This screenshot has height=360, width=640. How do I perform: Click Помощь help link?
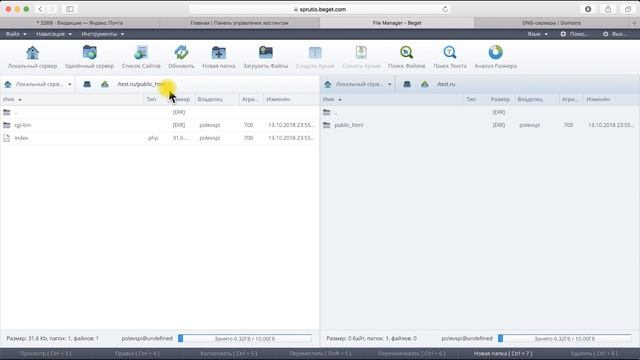tap(574, 34)
